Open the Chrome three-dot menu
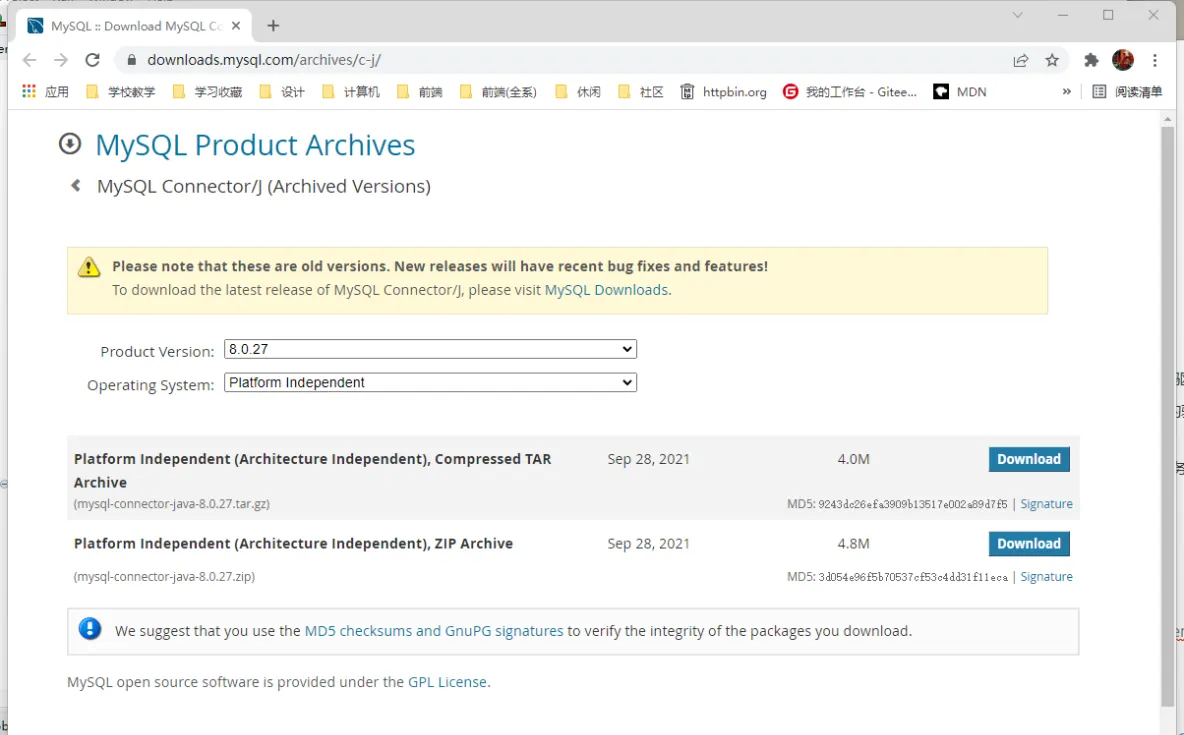This screenshot has height=735, width=1184. 1155,60
